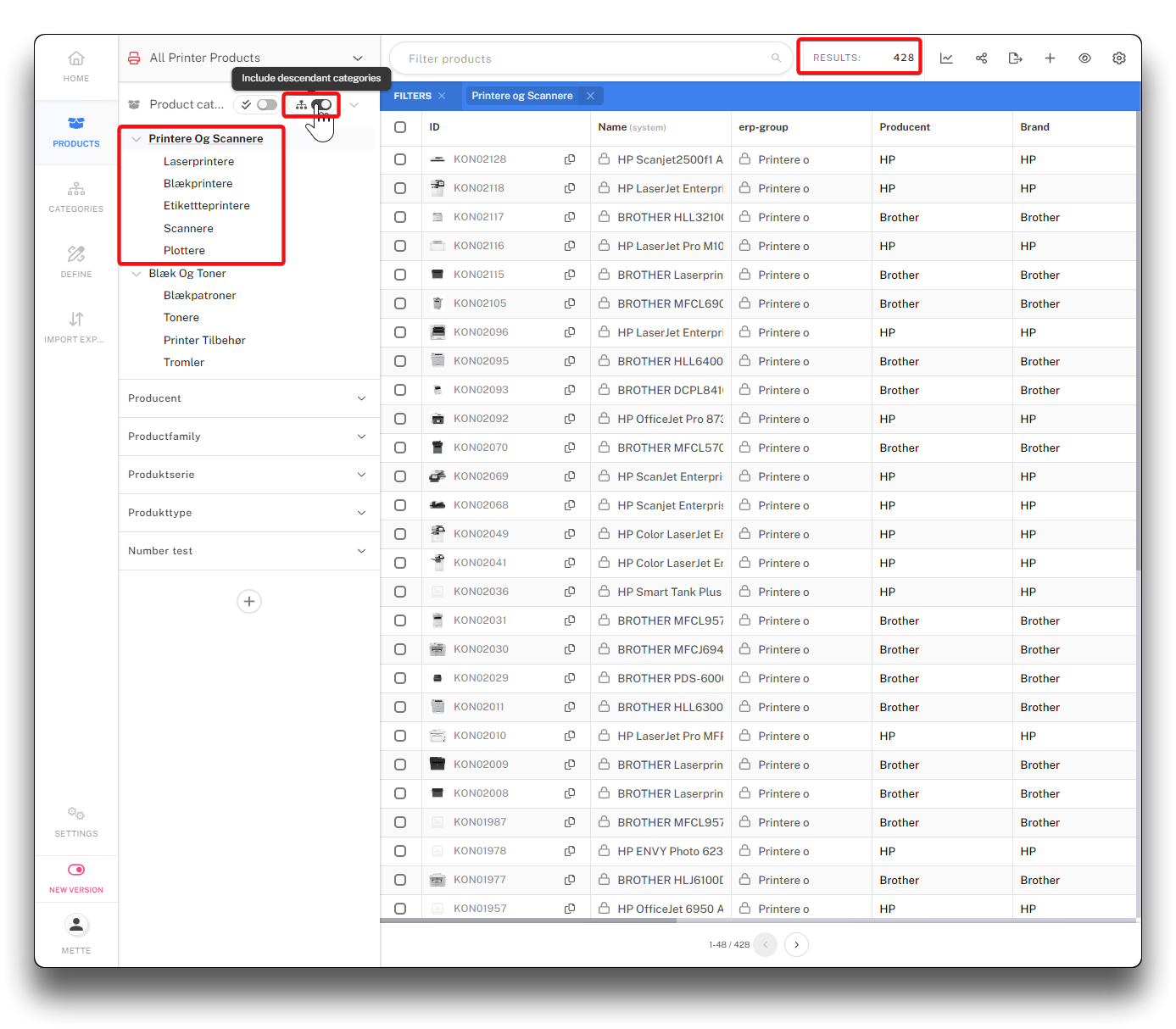Screen dimensions: 1176x1029
Task: Open the chart analytics icon in toolbar
Action: point(946,58)
